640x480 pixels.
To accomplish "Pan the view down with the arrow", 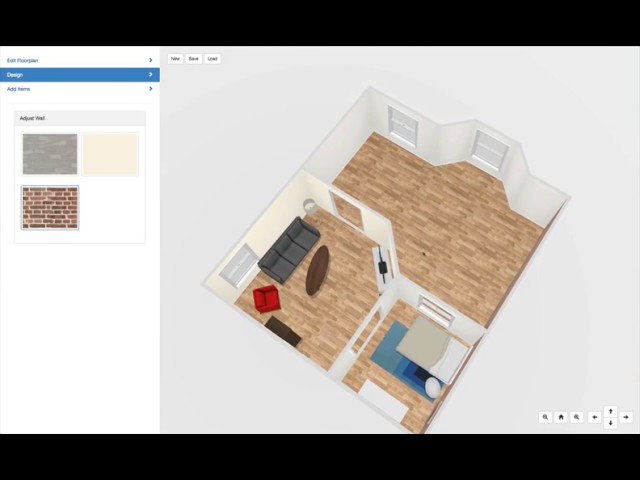I will [611, 423].
